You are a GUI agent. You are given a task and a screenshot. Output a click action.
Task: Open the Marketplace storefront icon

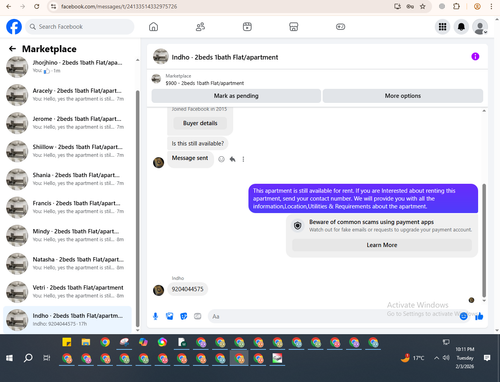(294, 27)
